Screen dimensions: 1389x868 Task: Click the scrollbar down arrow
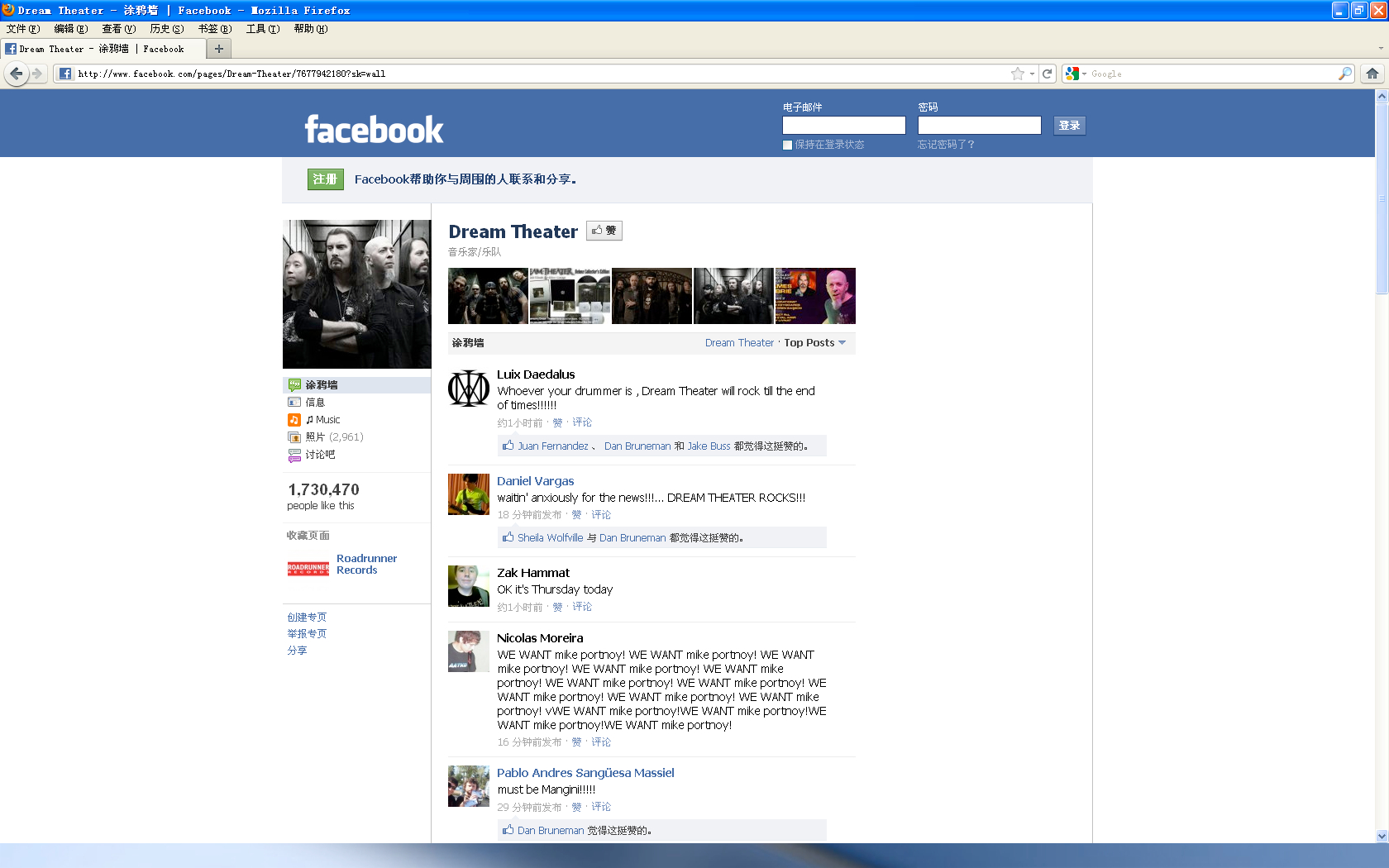click(x=1382, y=836)
